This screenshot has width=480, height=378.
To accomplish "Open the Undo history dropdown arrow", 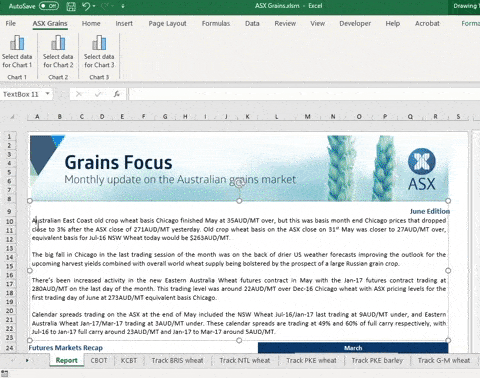I will (94, 6).
